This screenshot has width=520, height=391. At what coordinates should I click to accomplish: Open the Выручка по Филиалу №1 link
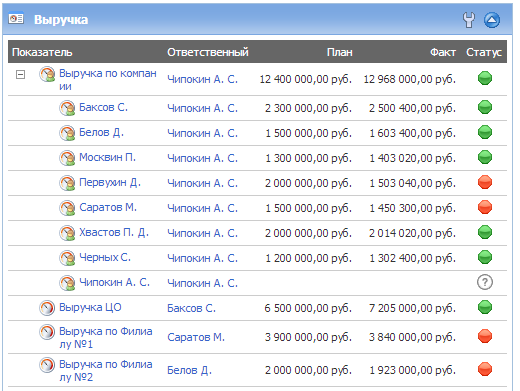pyautogui.click(x=106, y=337)
